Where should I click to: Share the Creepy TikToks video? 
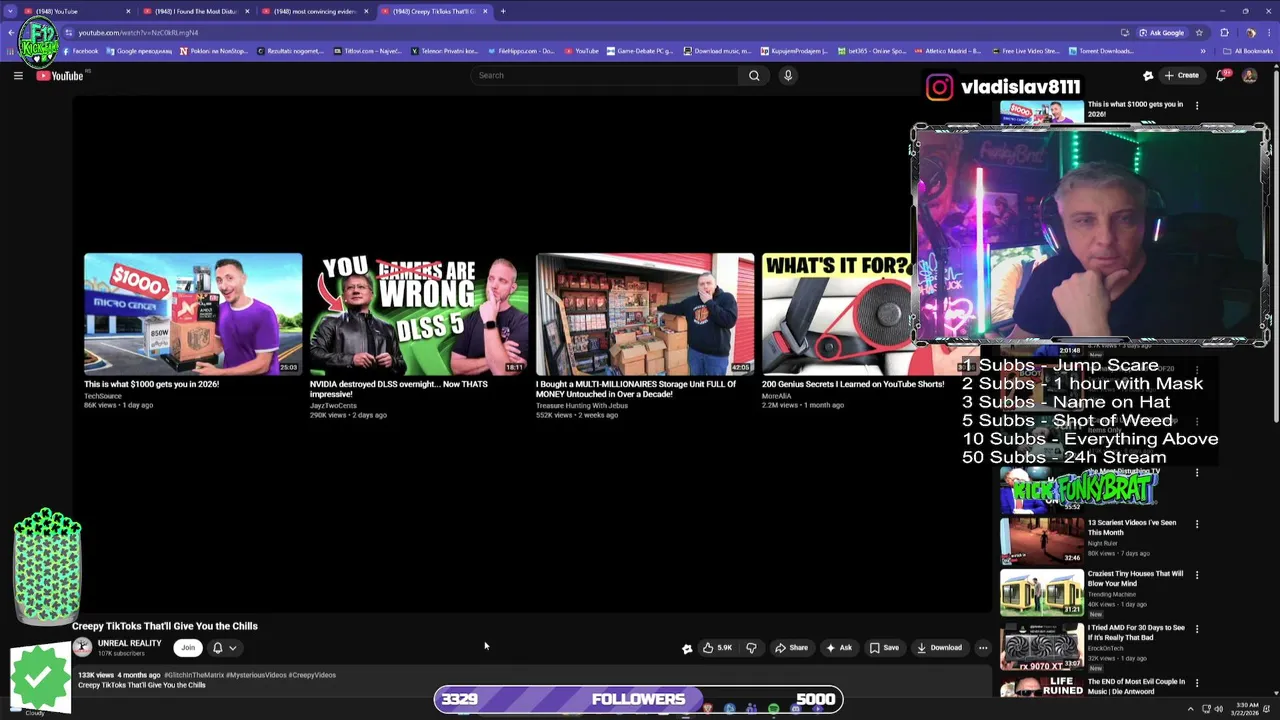[791, 648]
